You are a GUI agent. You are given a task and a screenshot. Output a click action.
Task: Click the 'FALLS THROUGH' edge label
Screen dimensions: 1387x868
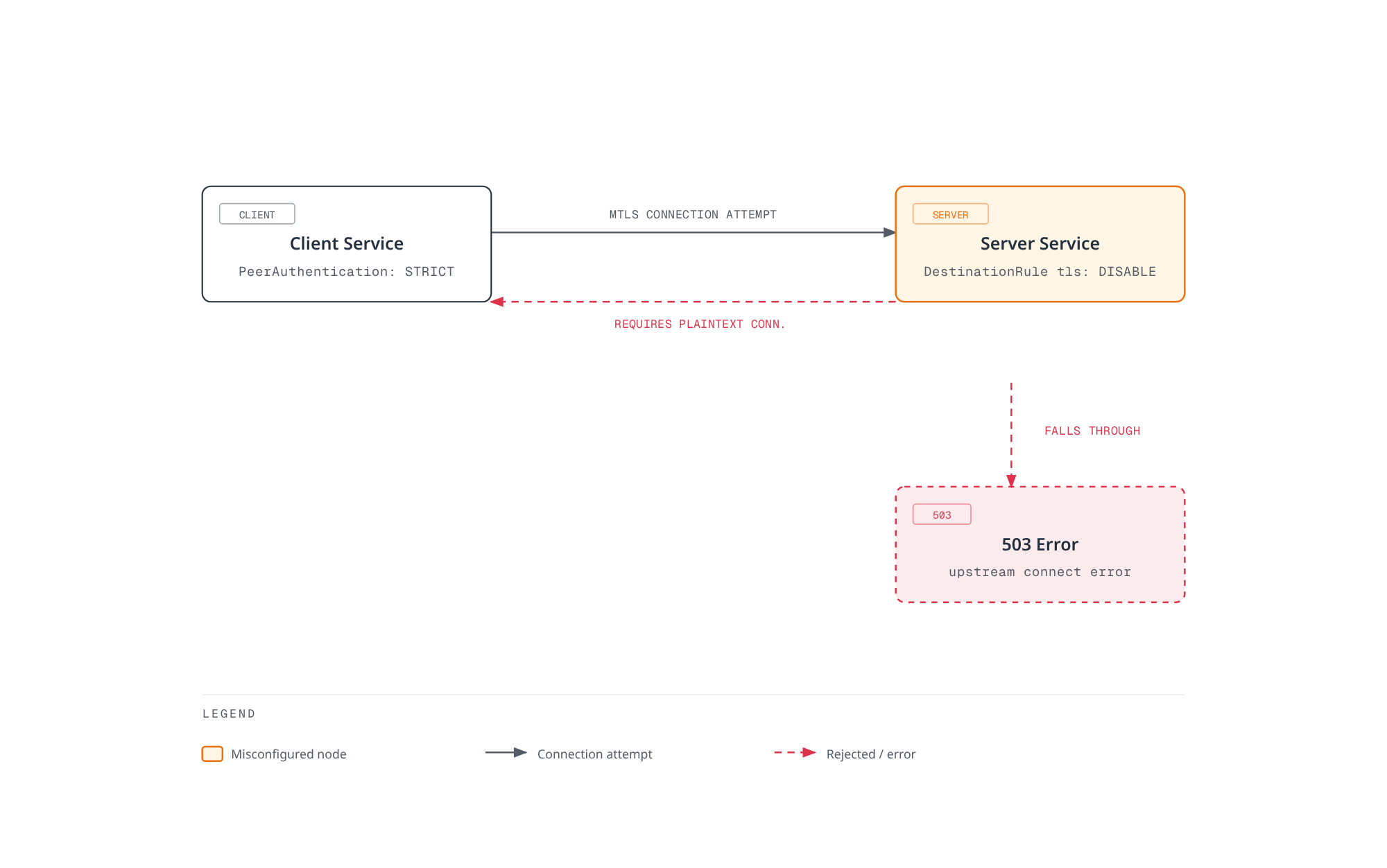pyautogui.click(x=1092, y=431)
